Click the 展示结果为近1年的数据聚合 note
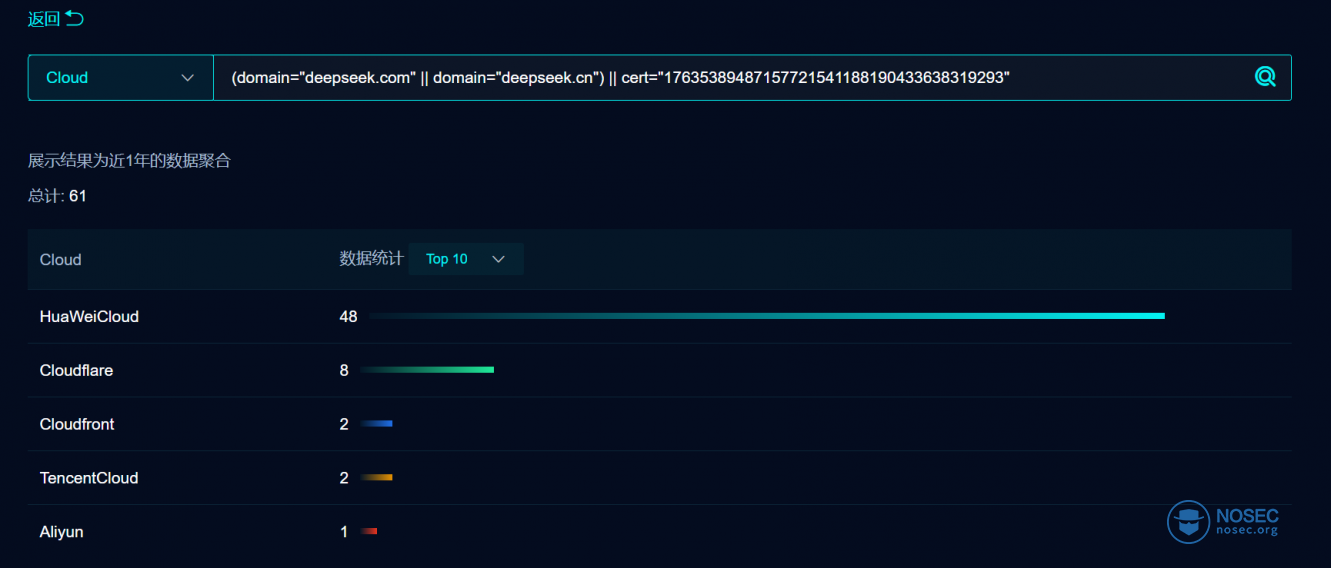 [x=129, y=160]
